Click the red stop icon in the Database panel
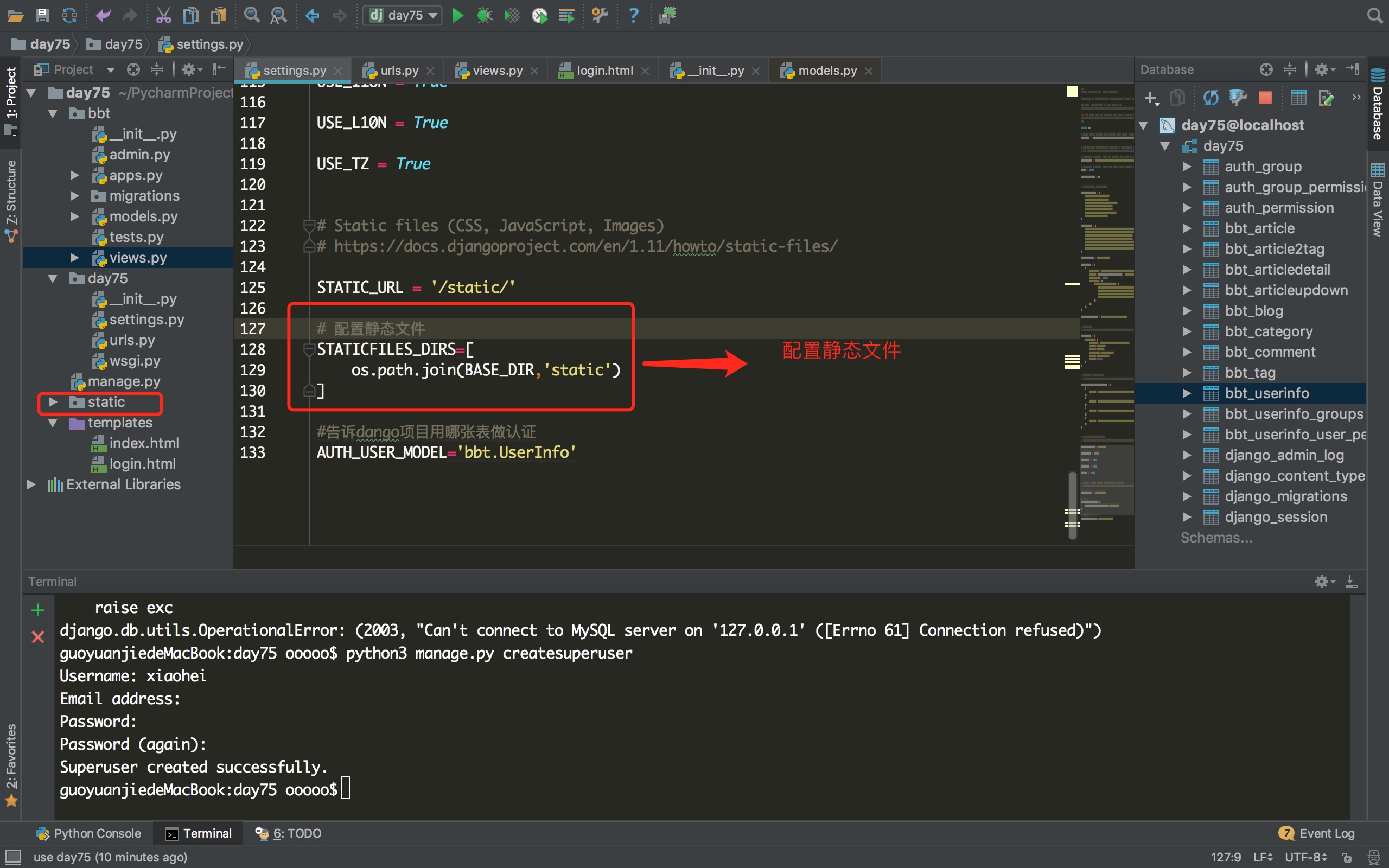Viewport: 1389px width, 868px height. (1265, 98)
